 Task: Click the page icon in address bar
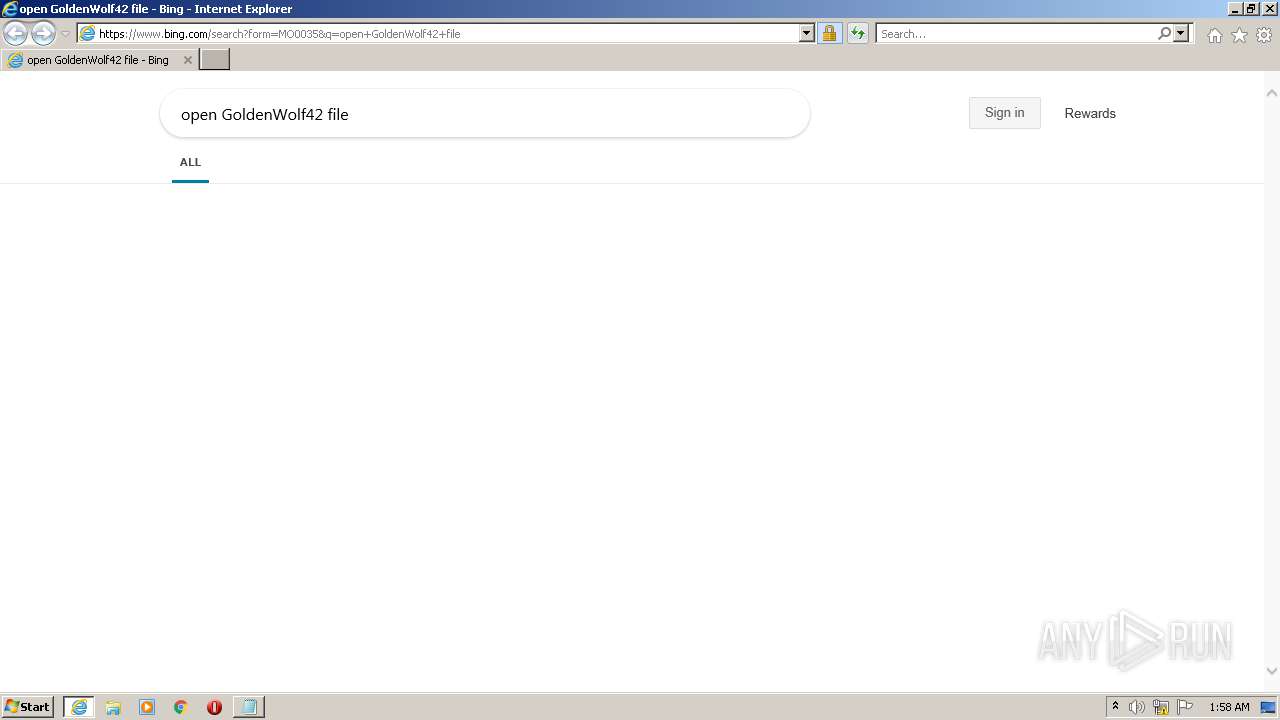point(88,33)
